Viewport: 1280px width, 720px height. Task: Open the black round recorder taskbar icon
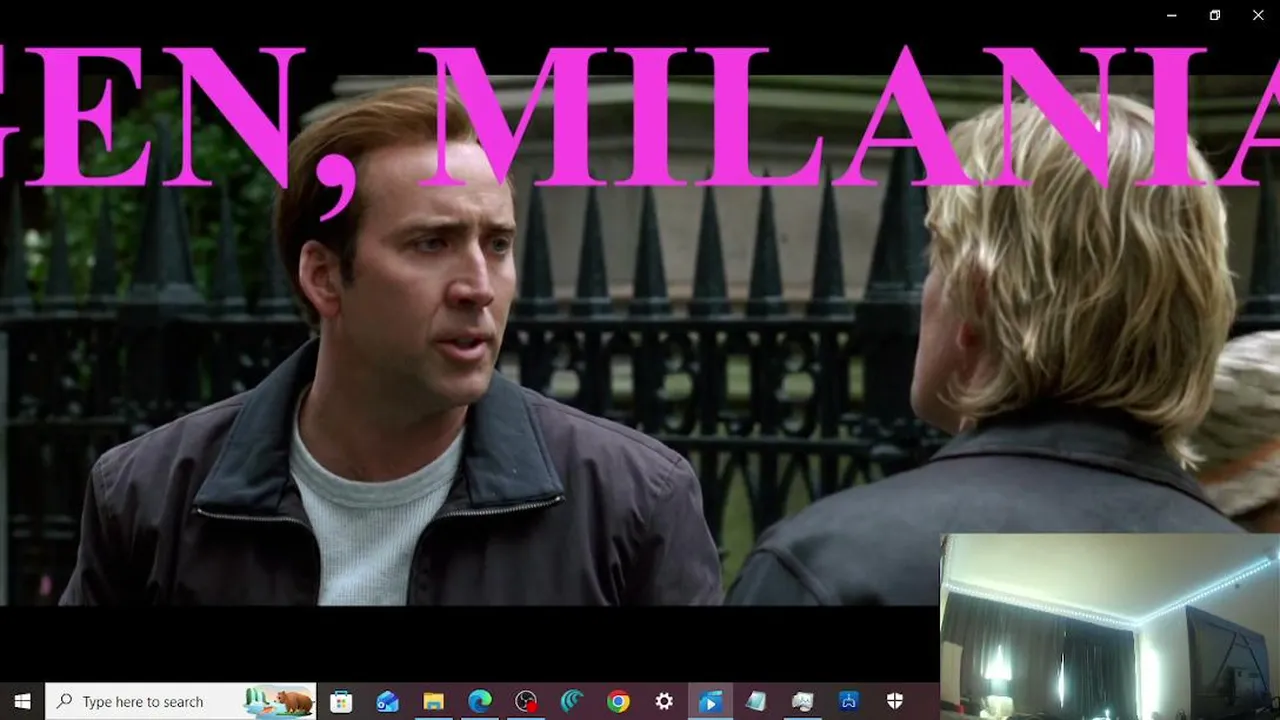pos(526,702)
